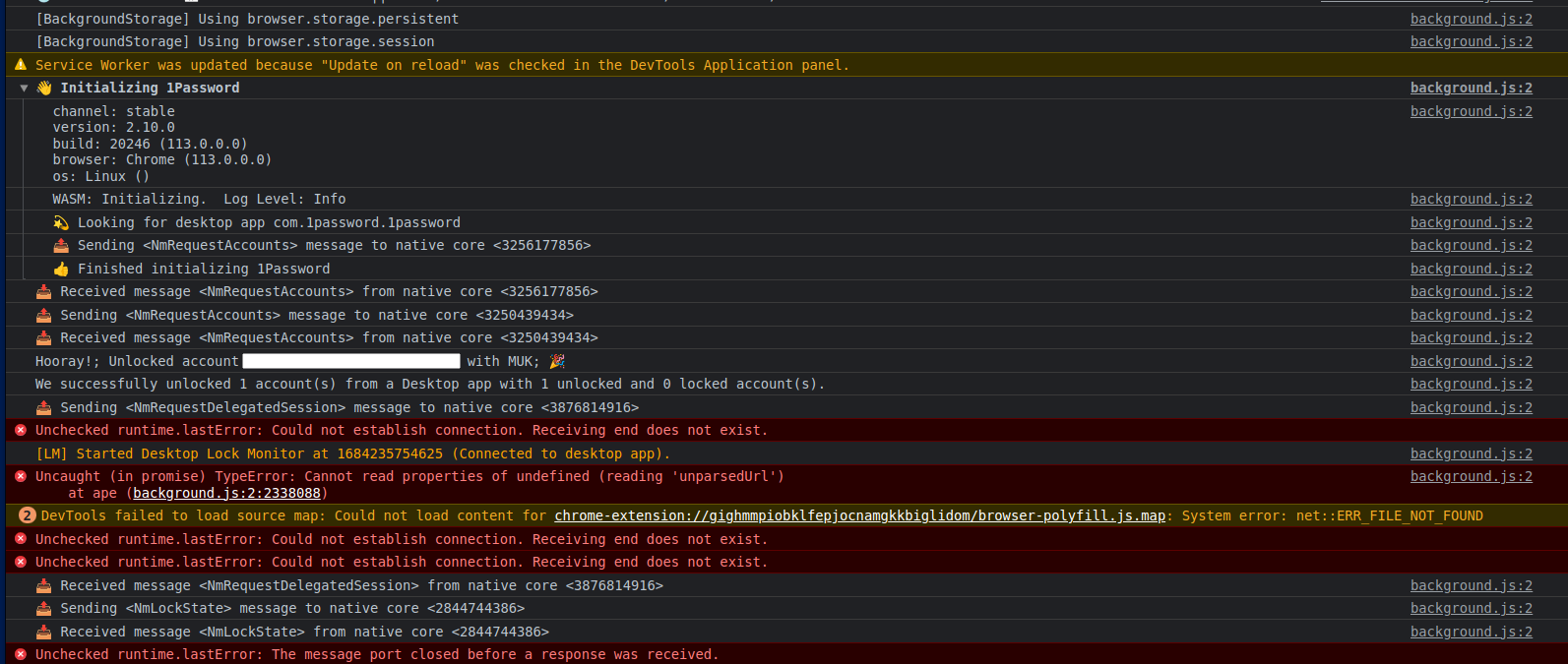
Task: Click outbox icon before Sending NmRequestAccounts 3250439434
Action: pyautogui.click(x=43, y=315)
